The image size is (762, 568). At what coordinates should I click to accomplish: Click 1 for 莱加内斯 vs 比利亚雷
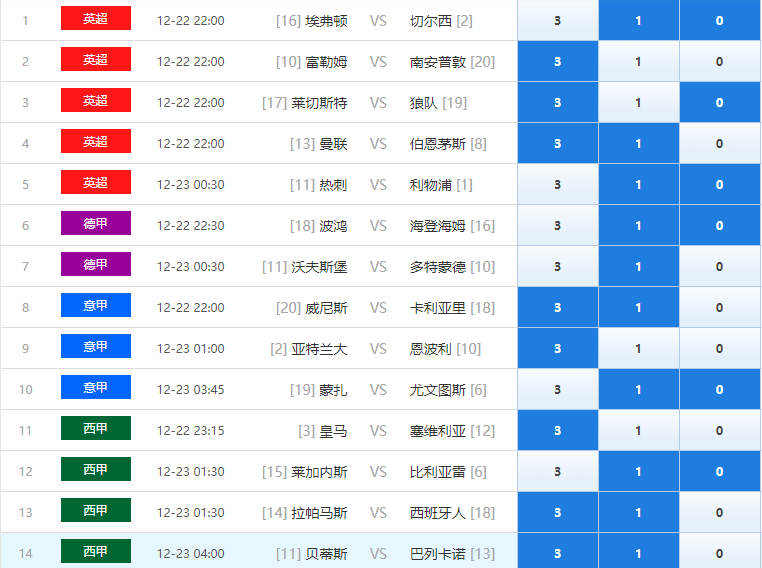click(x=639, y=471)
